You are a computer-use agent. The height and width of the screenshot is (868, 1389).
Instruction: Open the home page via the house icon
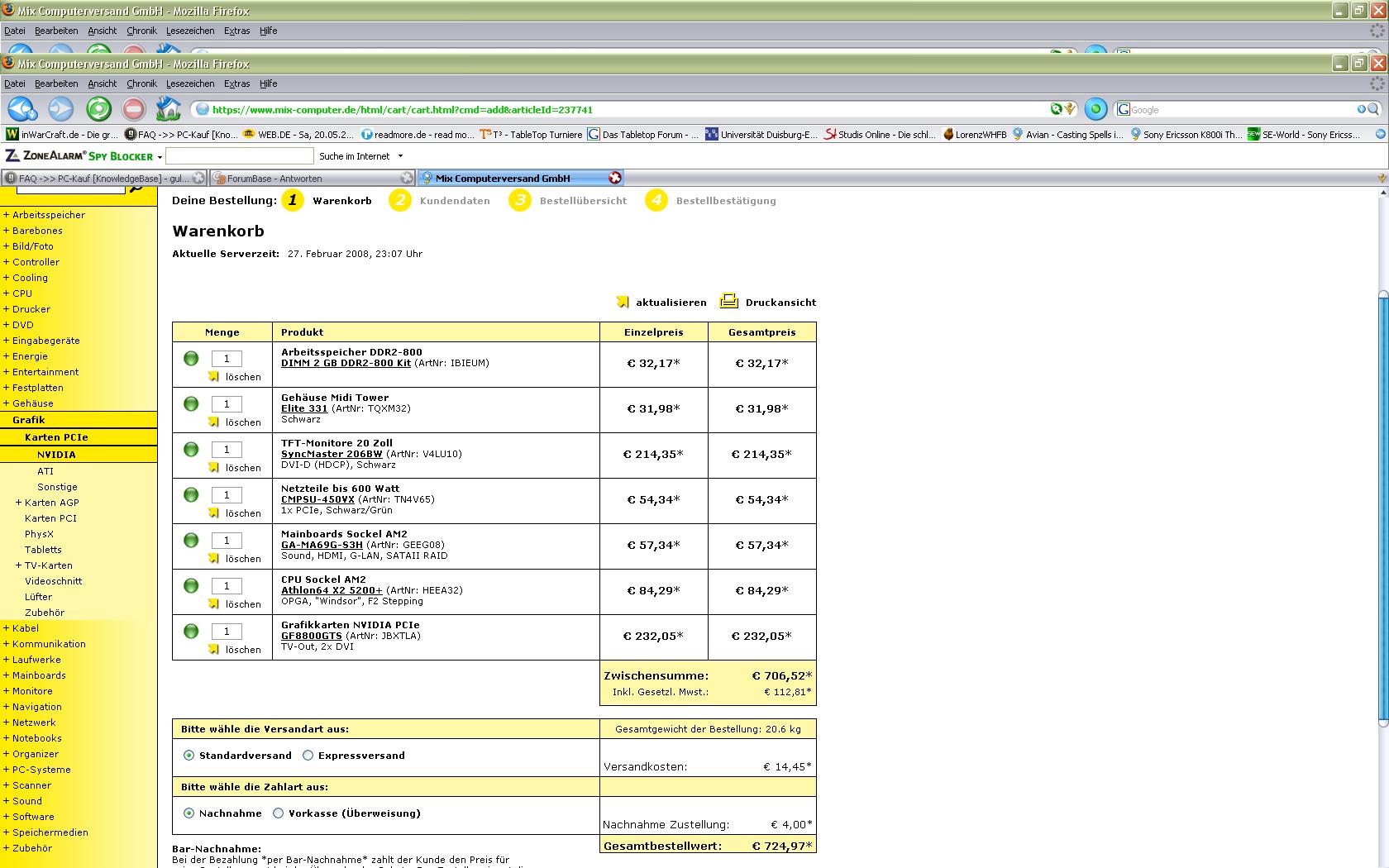pos(168,108)
